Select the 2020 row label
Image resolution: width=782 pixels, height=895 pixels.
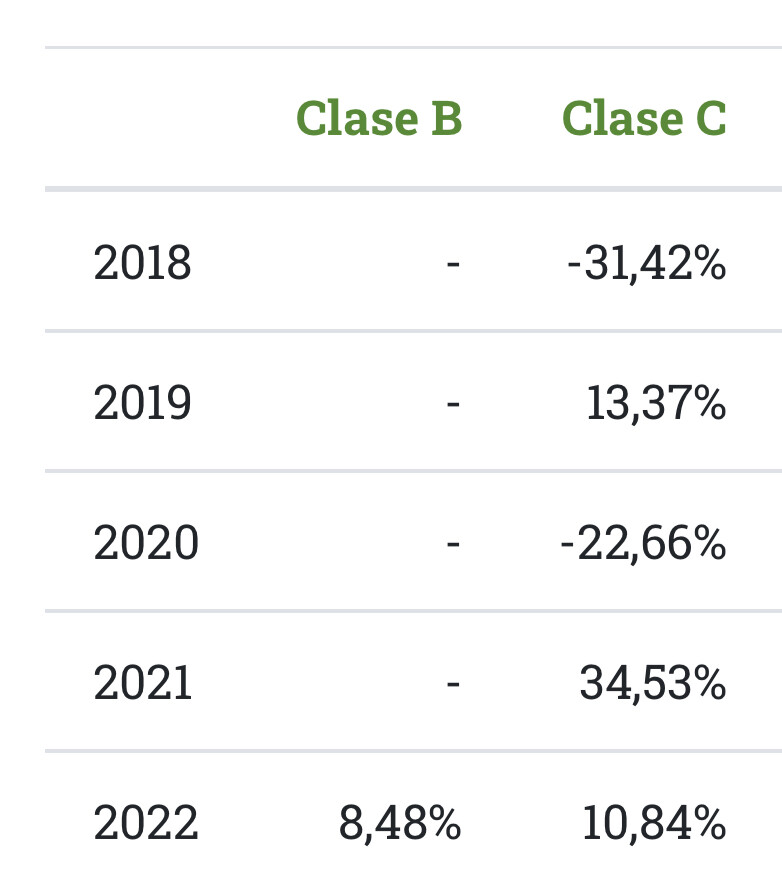click(x=146, y=543)
